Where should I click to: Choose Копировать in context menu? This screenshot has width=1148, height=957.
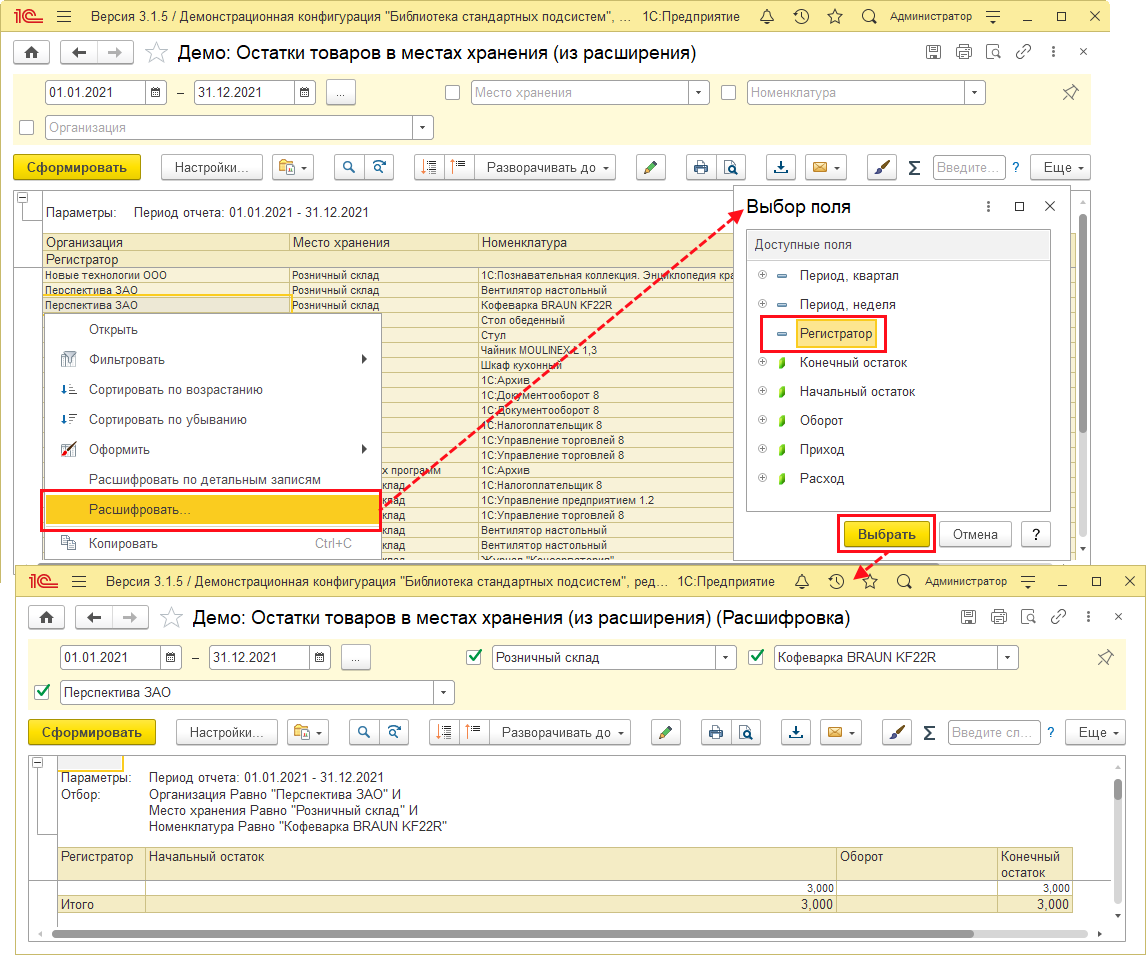(212, 543)
